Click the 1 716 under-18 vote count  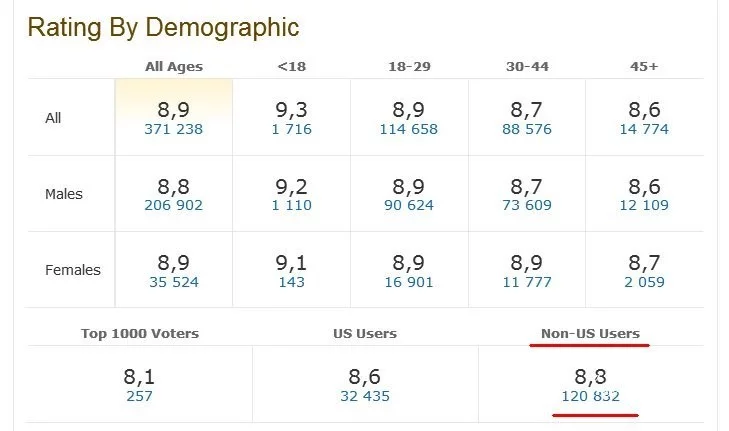pyautogui.click(x=291, y=129)
